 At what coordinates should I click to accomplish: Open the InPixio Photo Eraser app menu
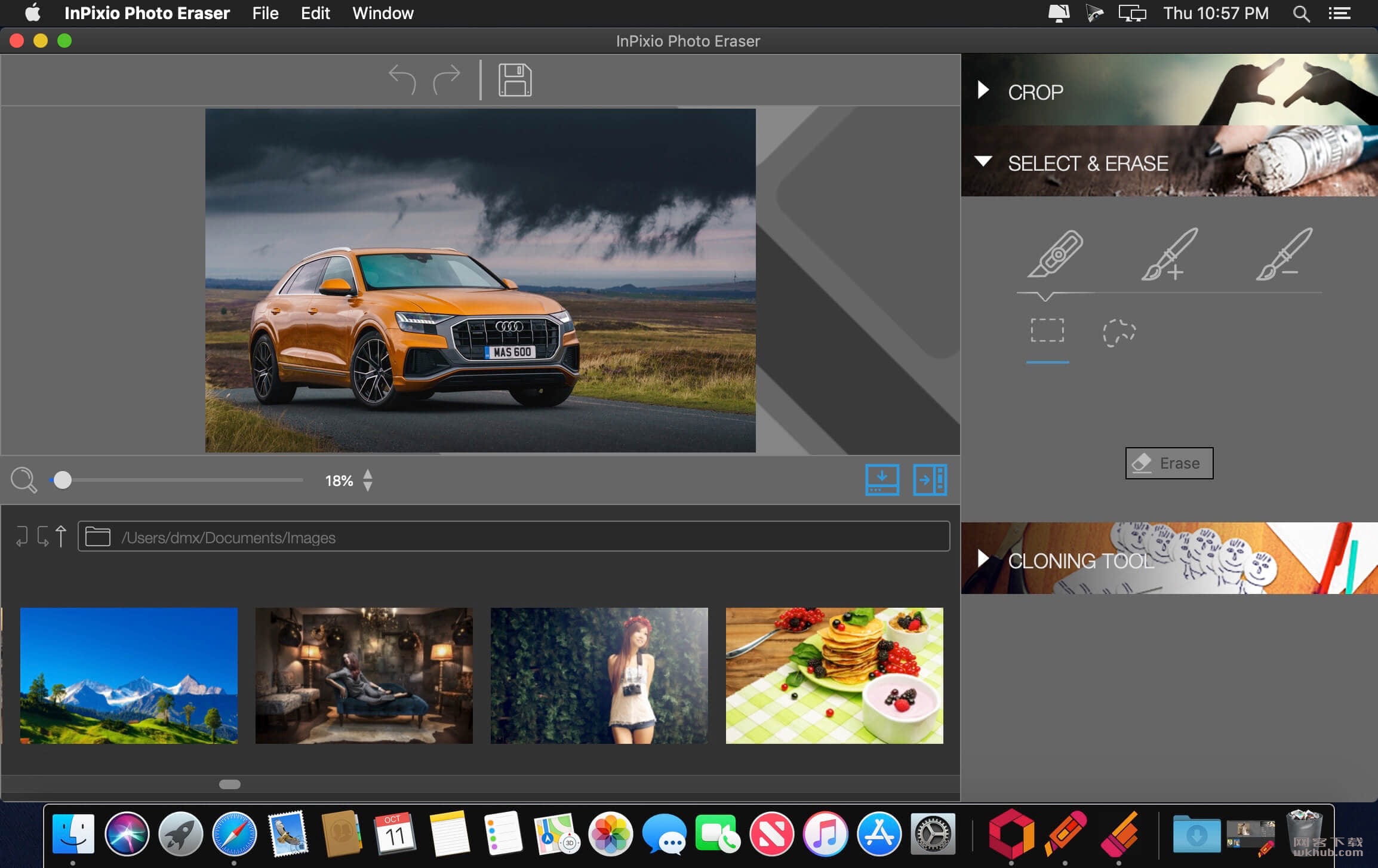[147, 13]
